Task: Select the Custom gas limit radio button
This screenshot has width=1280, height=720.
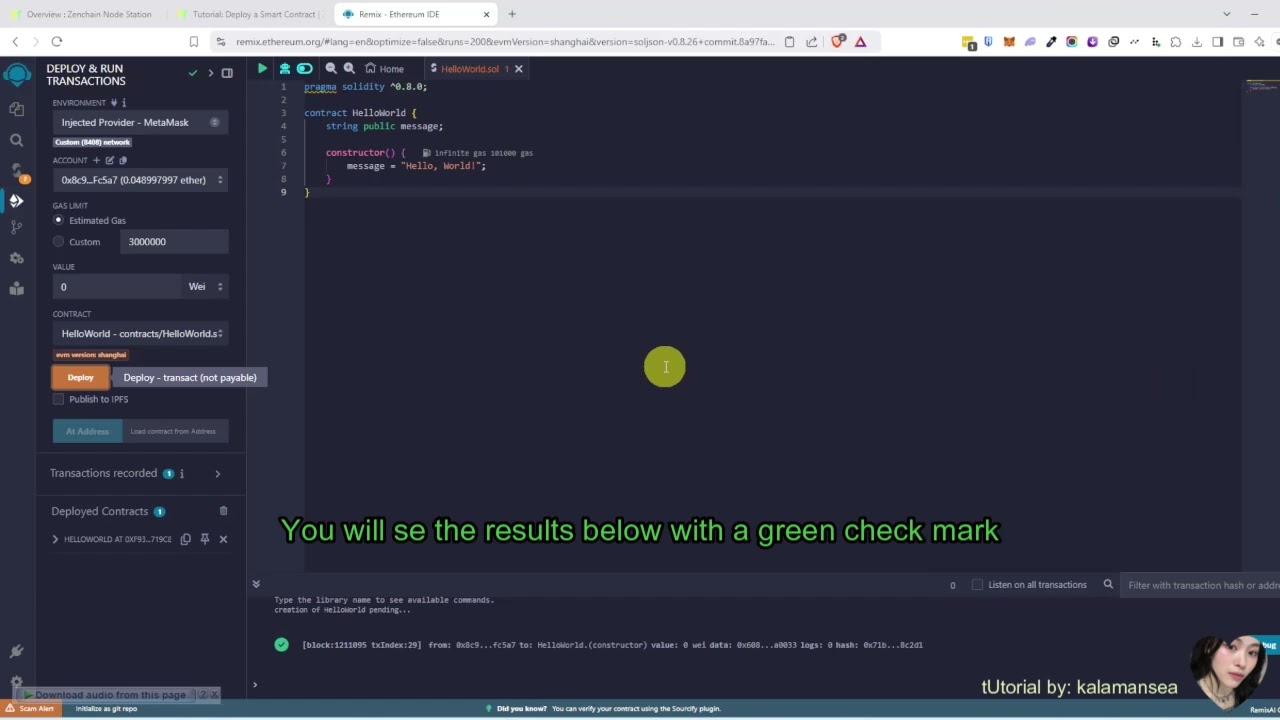Action: click(58, 242)
